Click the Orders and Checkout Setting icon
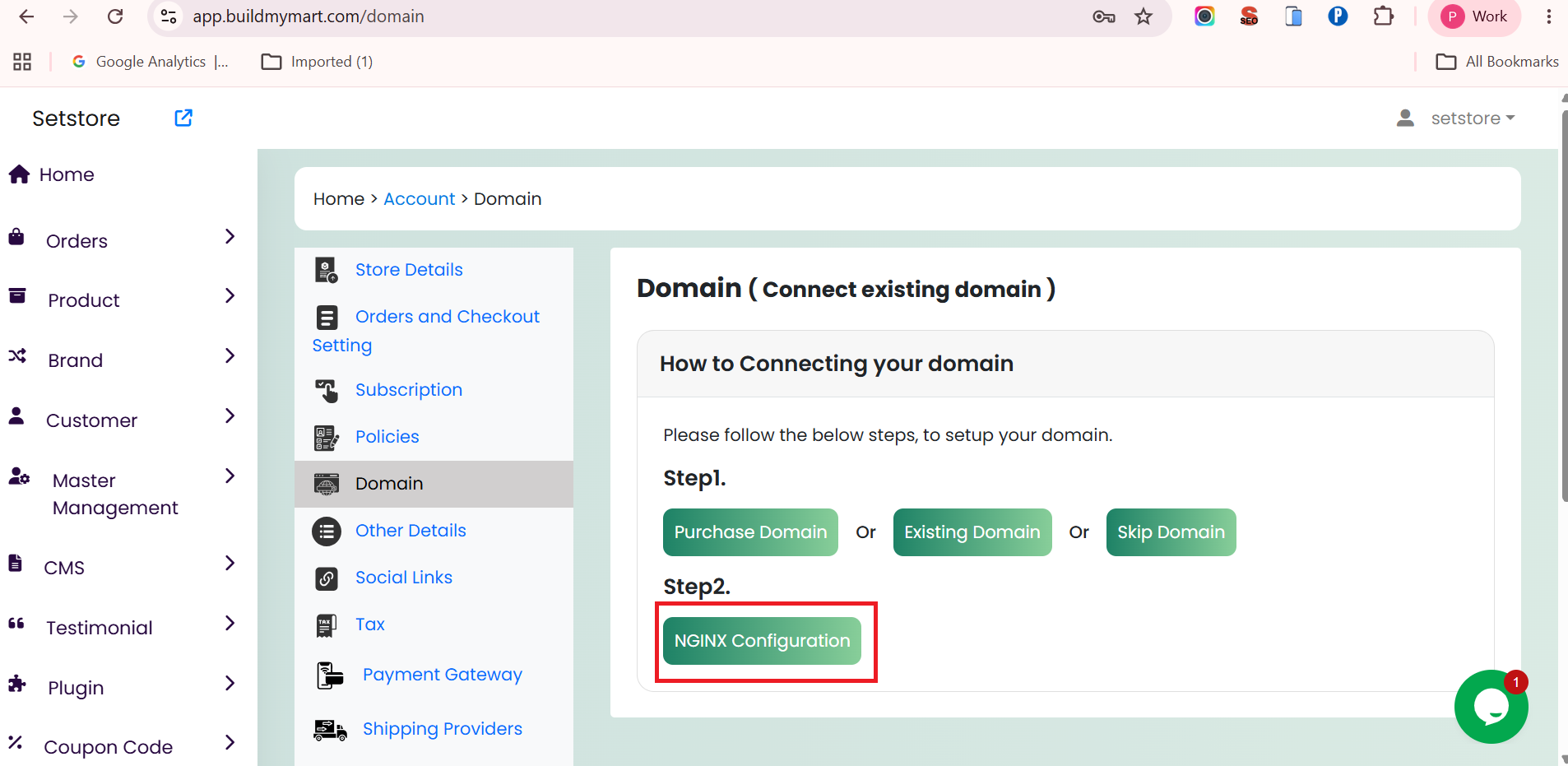Image resolution: width=1568 pixels, height=766 pixels. point(327,317)
